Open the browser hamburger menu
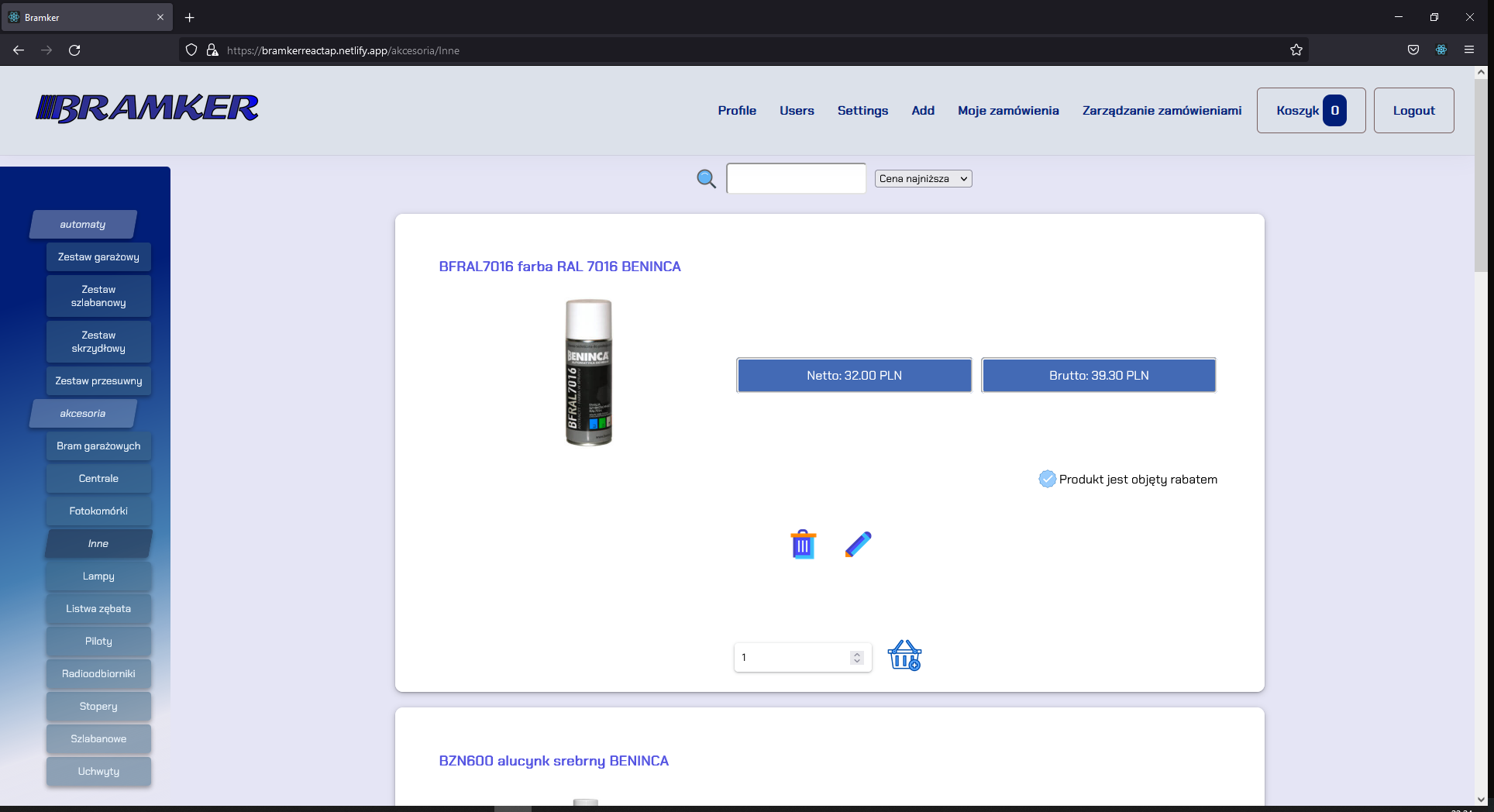1494x812 pixels. [x=1469, y=50]
